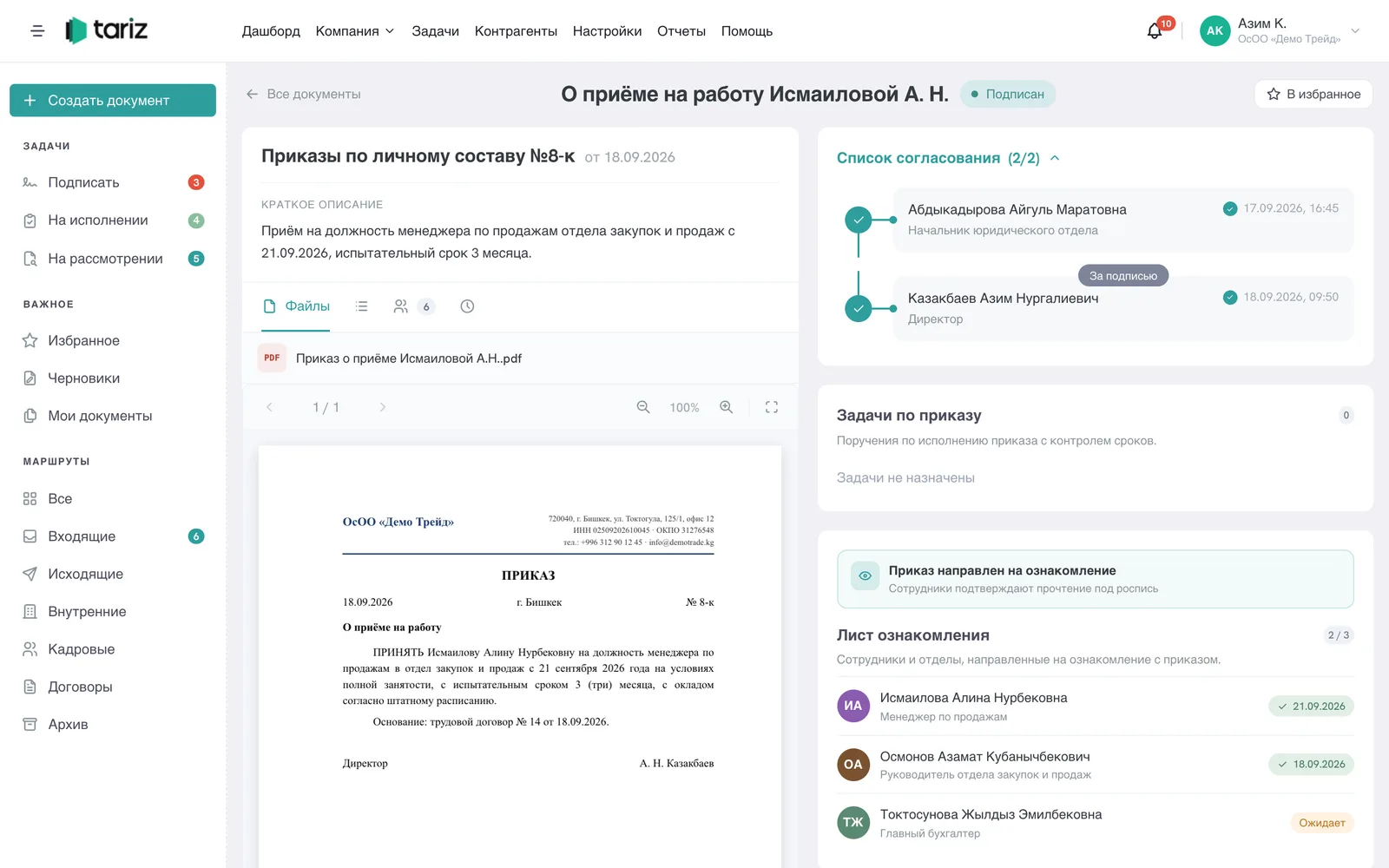Open the list details tab
Viewport: 1389px width, 868px height.
(x=362, y=306)
